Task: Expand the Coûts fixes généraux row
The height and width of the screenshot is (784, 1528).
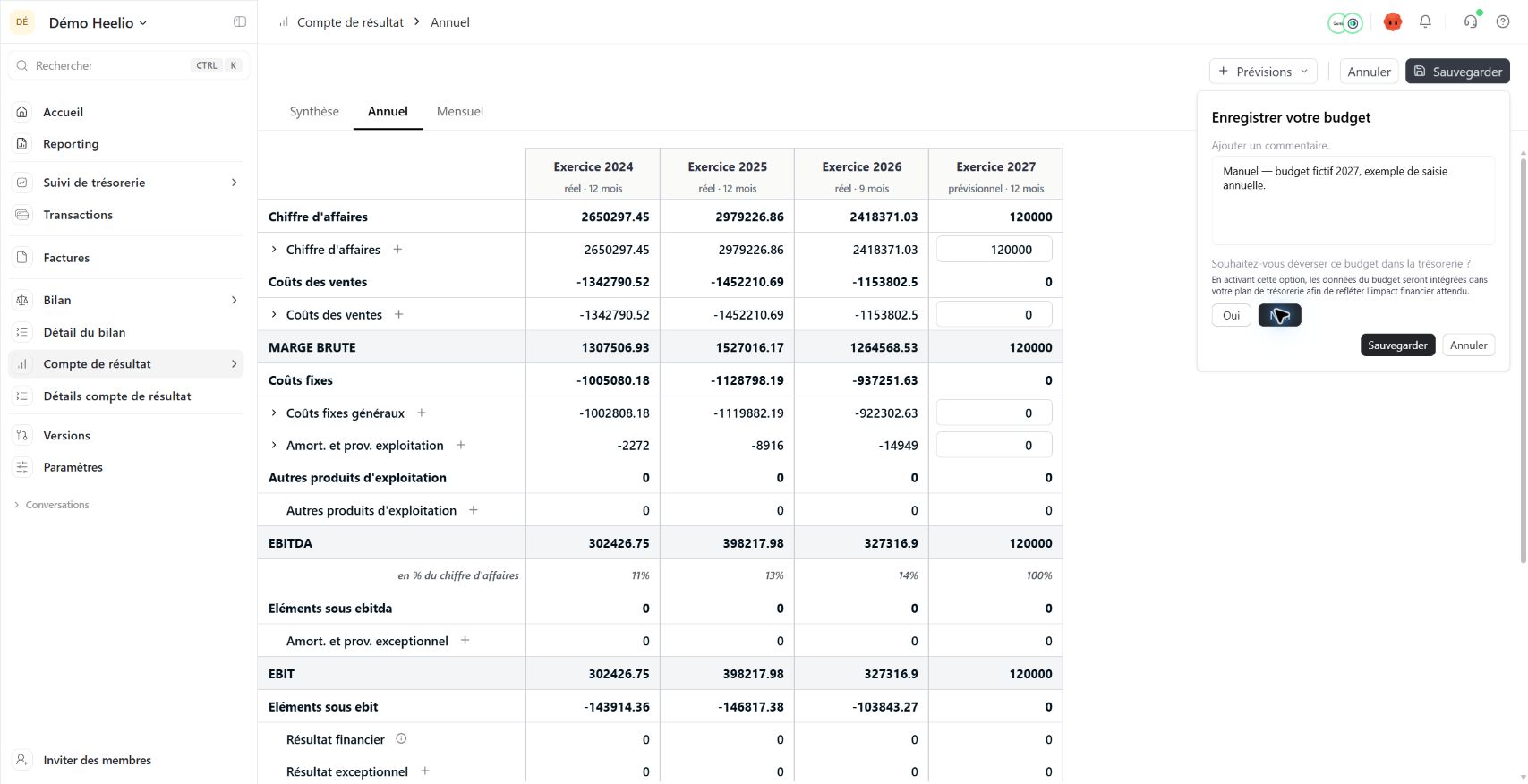Action: (274, 413)
